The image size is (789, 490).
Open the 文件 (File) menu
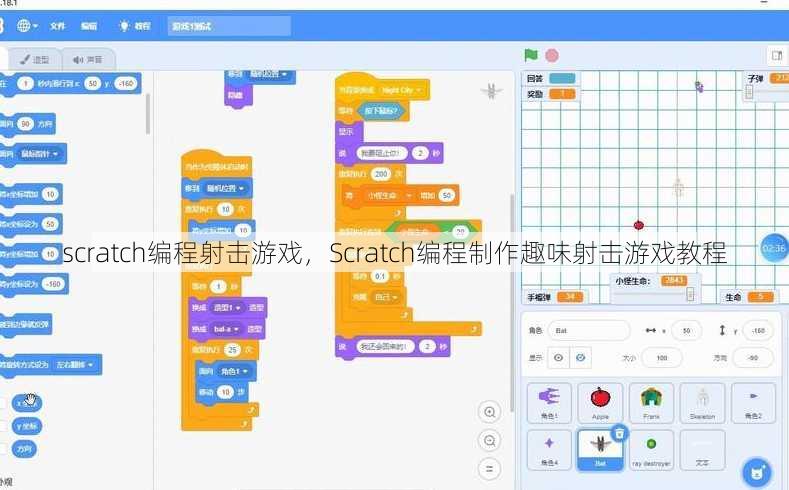[58, 26]
